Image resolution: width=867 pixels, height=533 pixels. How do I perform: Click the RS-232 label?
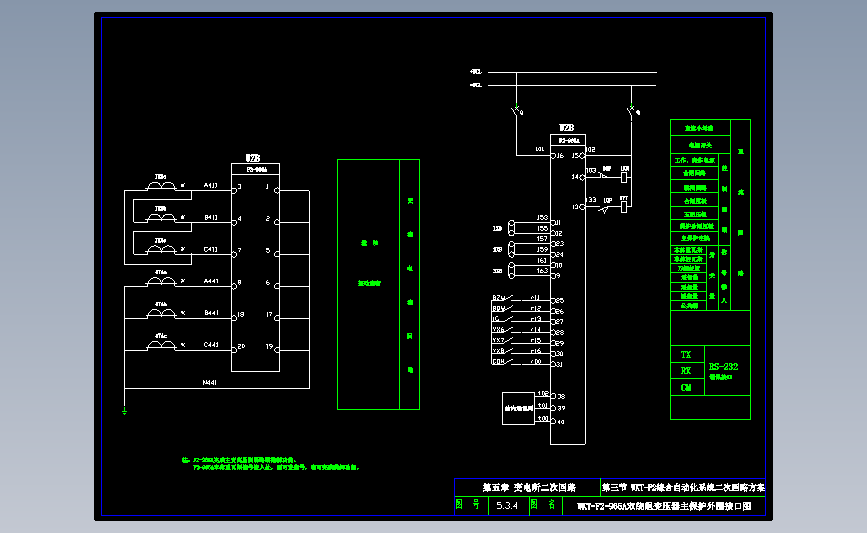(723, 367)
